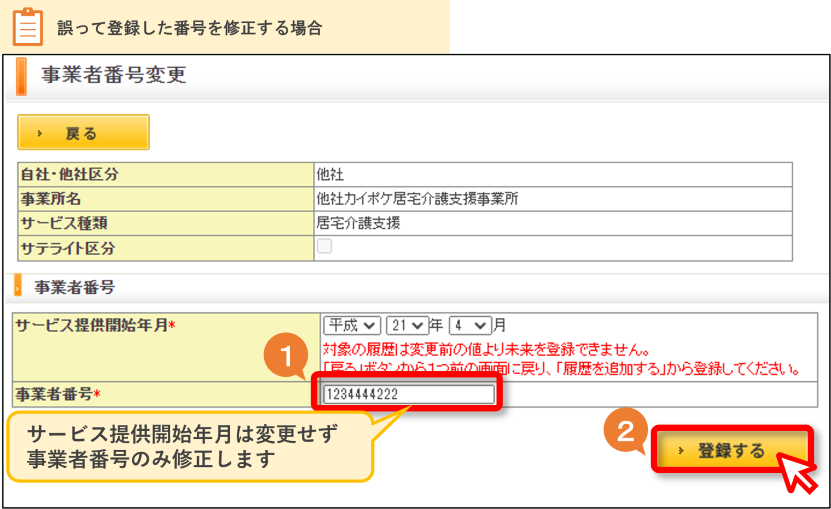This screenshot has width=831, height=509.
Task: Click the 事業者番号 input field
Action: [x=409, y=394]
